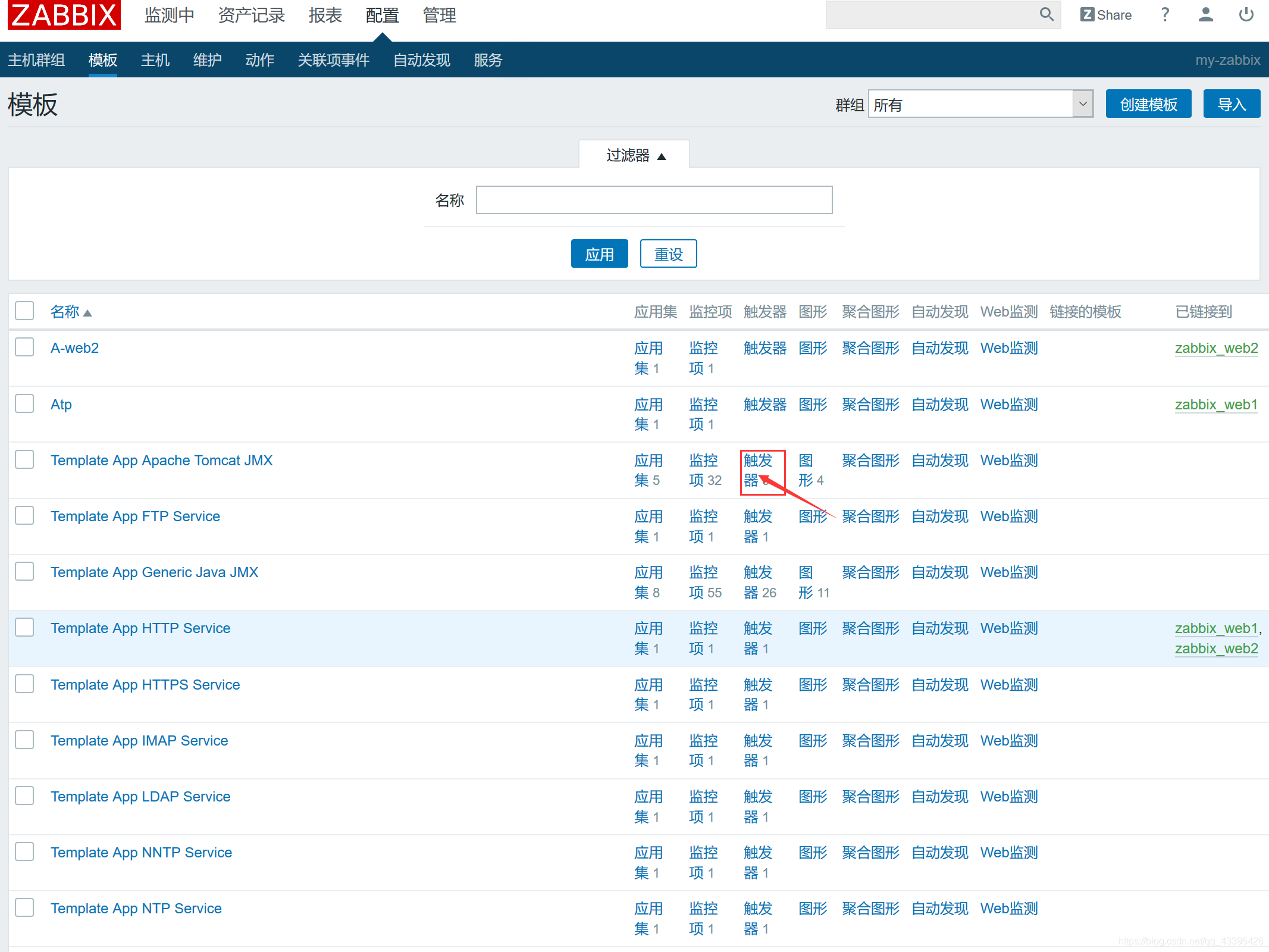Open Template App NTP Service link
This screenshot has width=1269, height=952.
[x=136, y=909]
